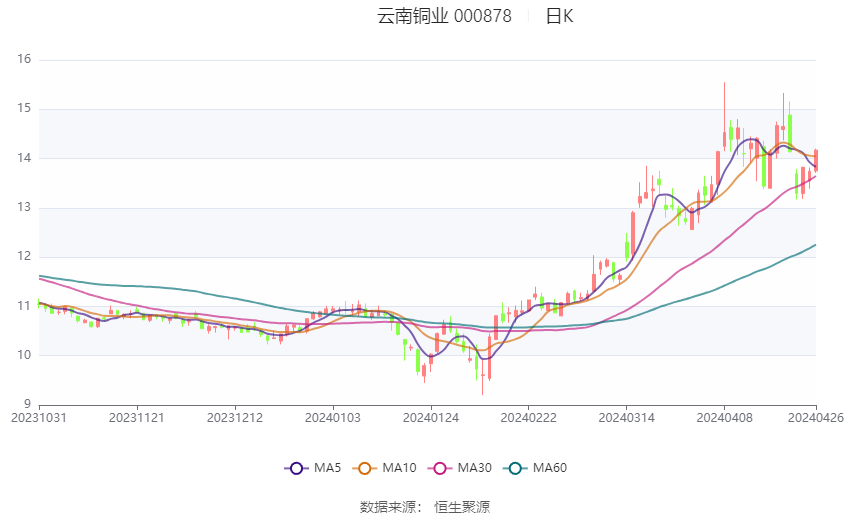
Task: Toggle the MA5 legend entry
Action: tap(313, 468)
